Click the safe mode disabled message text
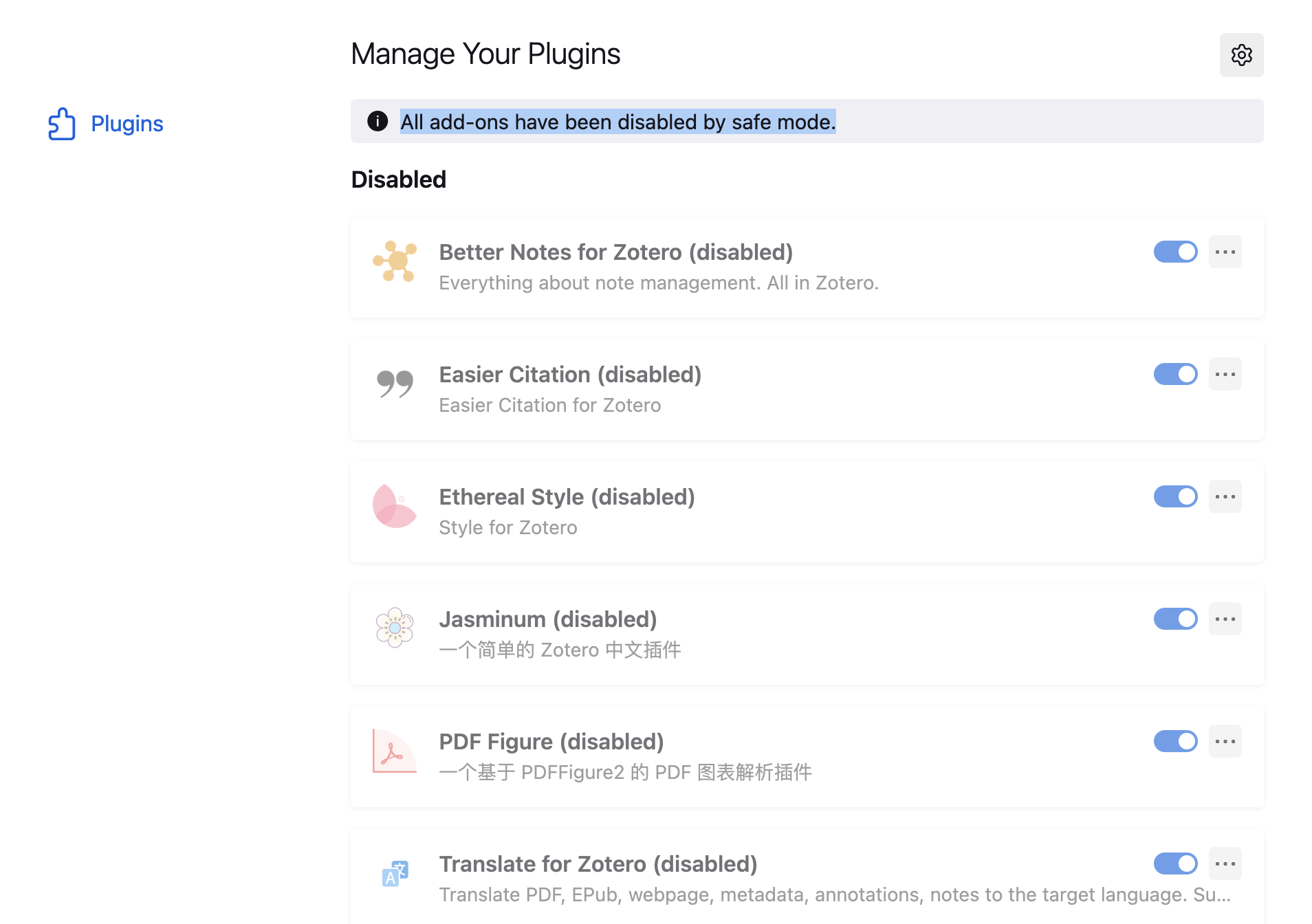 pos(618,122)
